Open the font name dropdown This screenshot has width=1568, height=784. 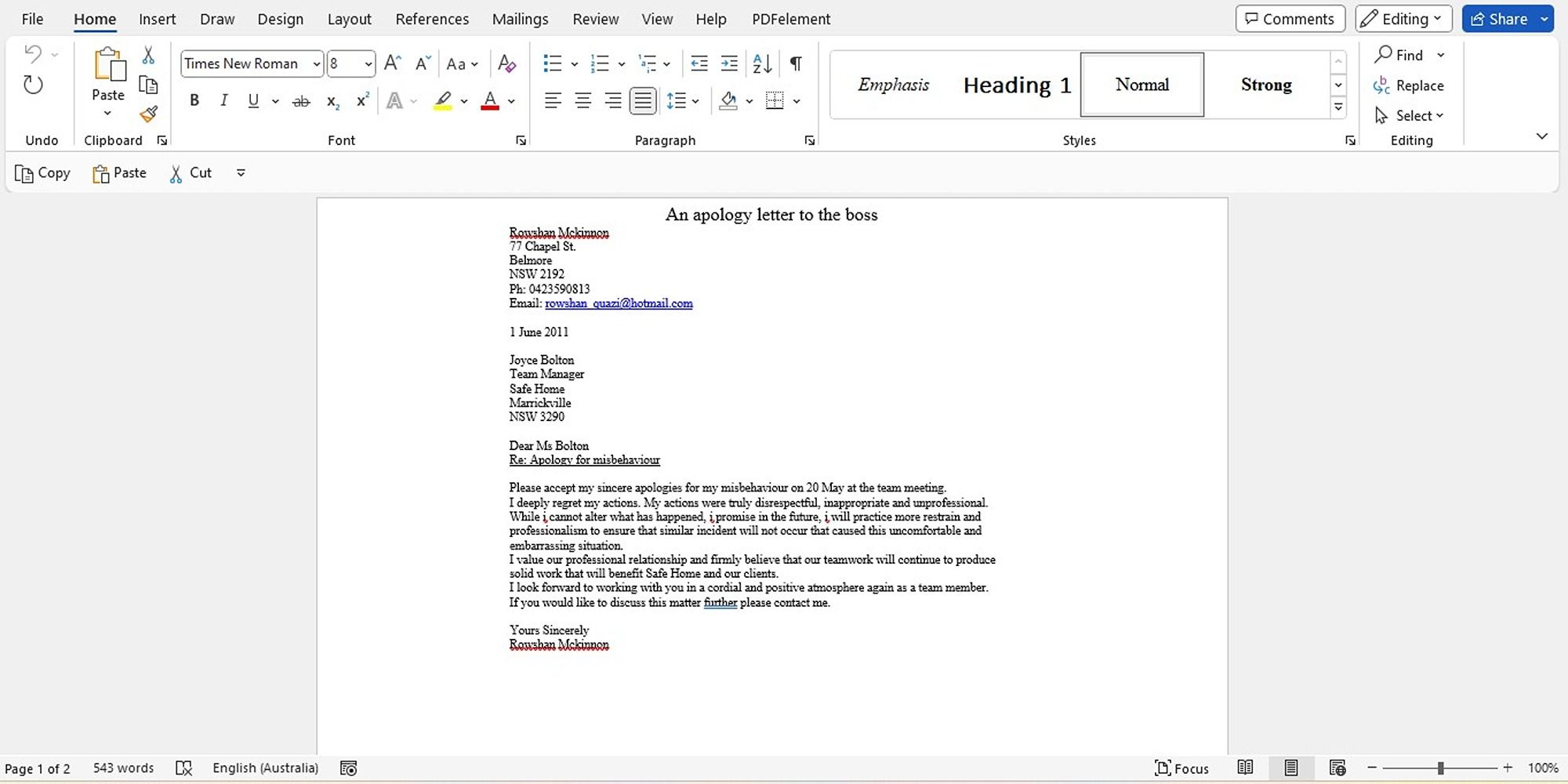click(x=317, y=64)
